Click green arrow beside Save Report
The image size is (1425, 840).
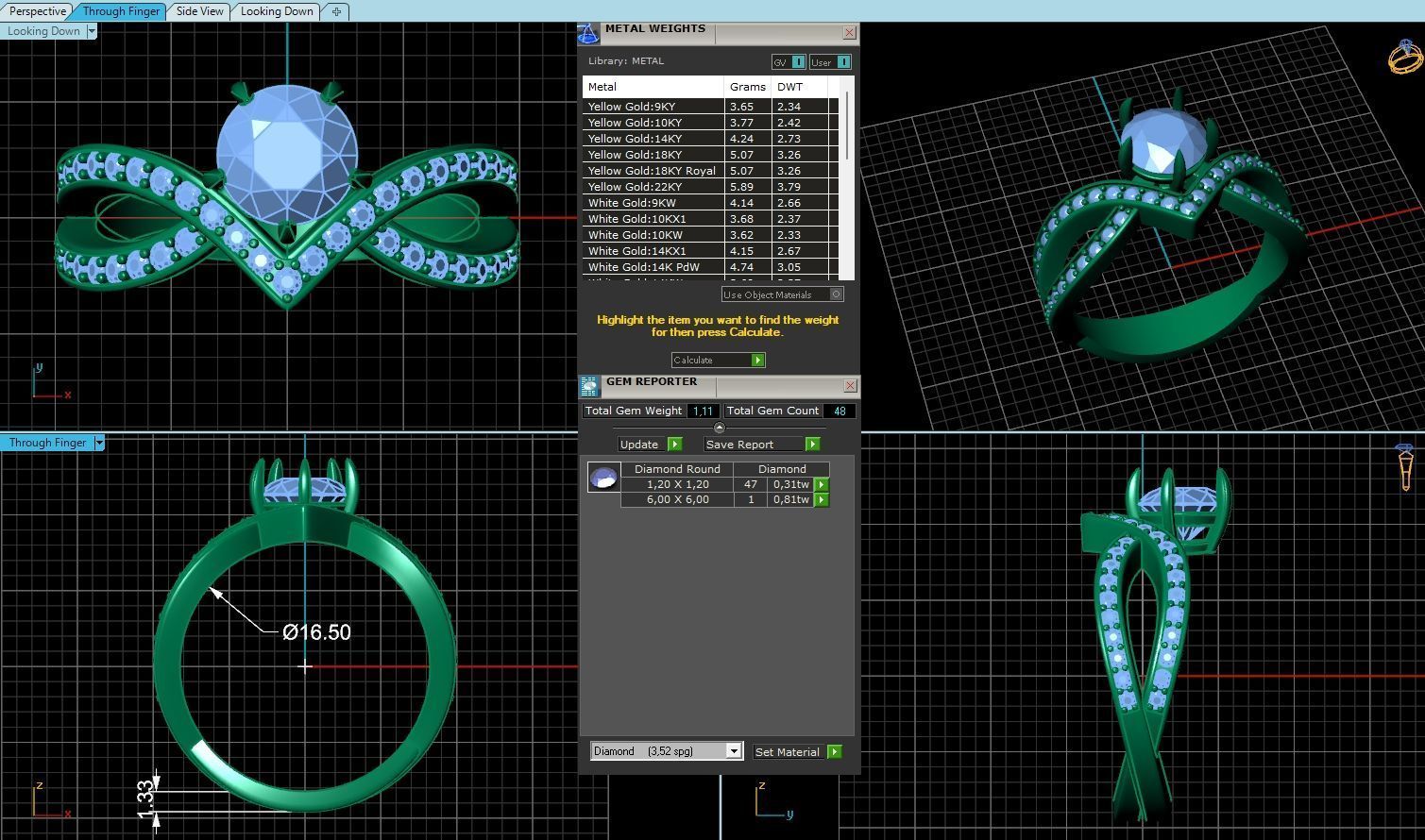(812, 445)
